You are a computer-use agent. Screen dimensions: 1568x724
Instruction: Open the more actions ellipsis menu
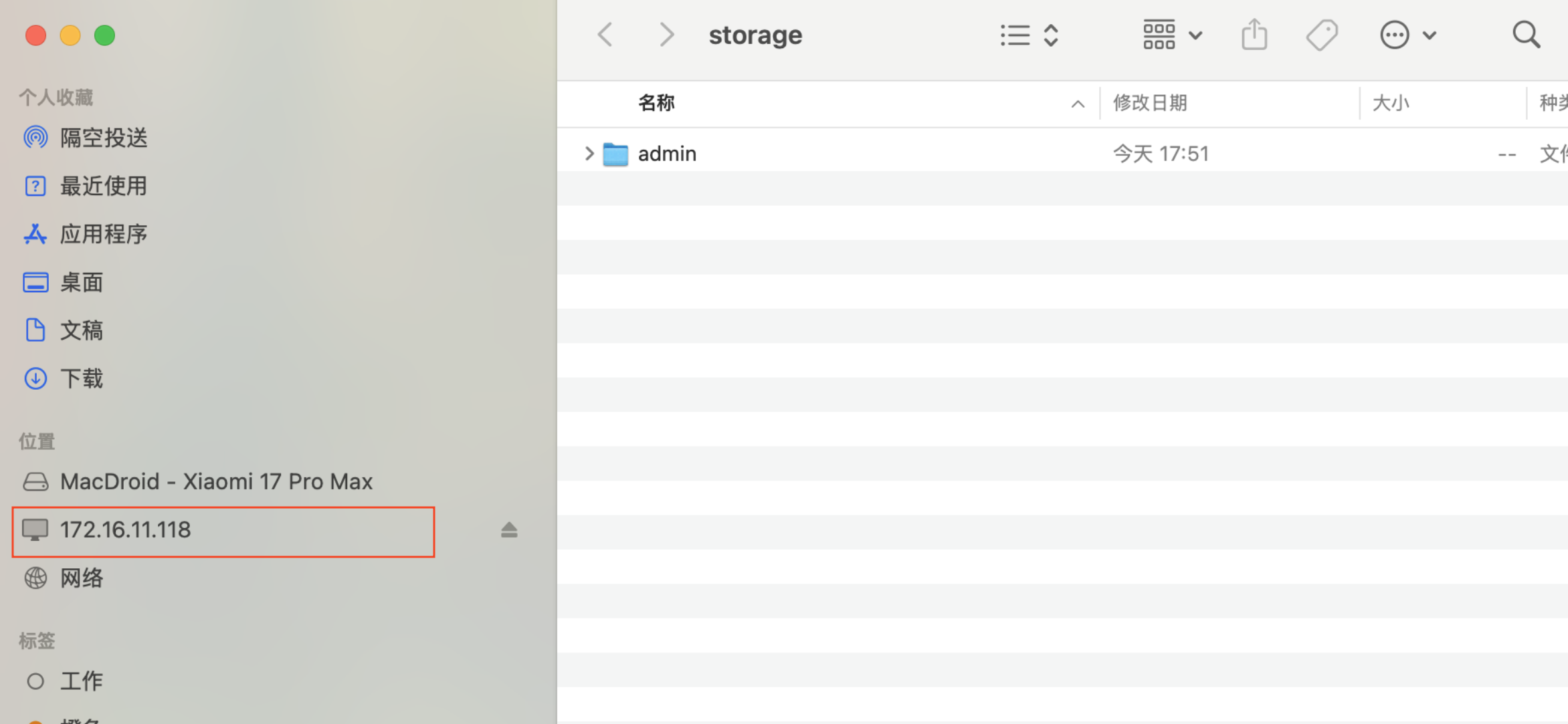(1407, 35)
